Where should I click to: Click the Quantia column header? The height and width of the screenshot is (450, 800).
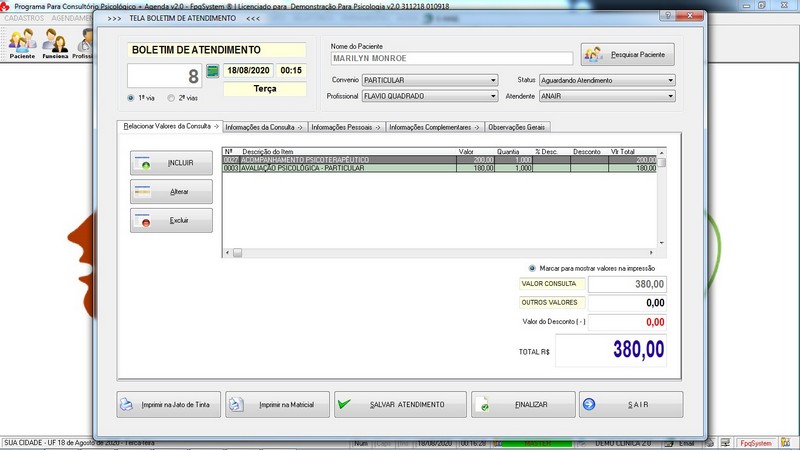[508, 152]
